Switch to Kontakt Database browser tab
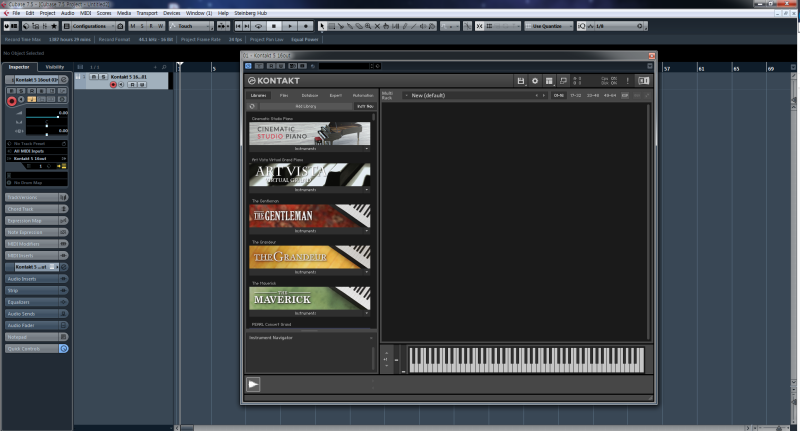Screen dimensions: 800x431 (x=310, y=95)
